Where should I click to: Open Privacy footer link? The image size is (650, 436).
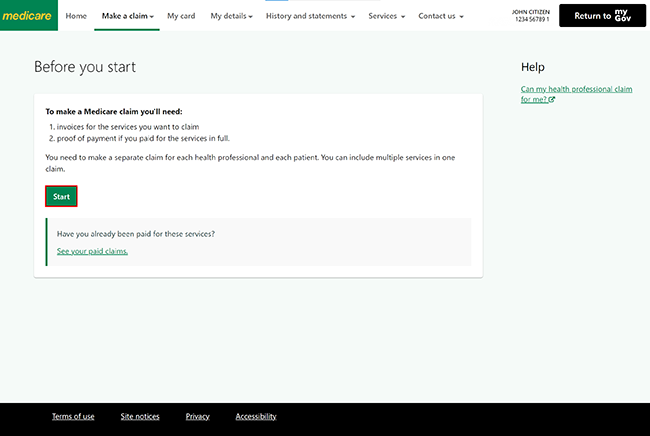[198, 417]
